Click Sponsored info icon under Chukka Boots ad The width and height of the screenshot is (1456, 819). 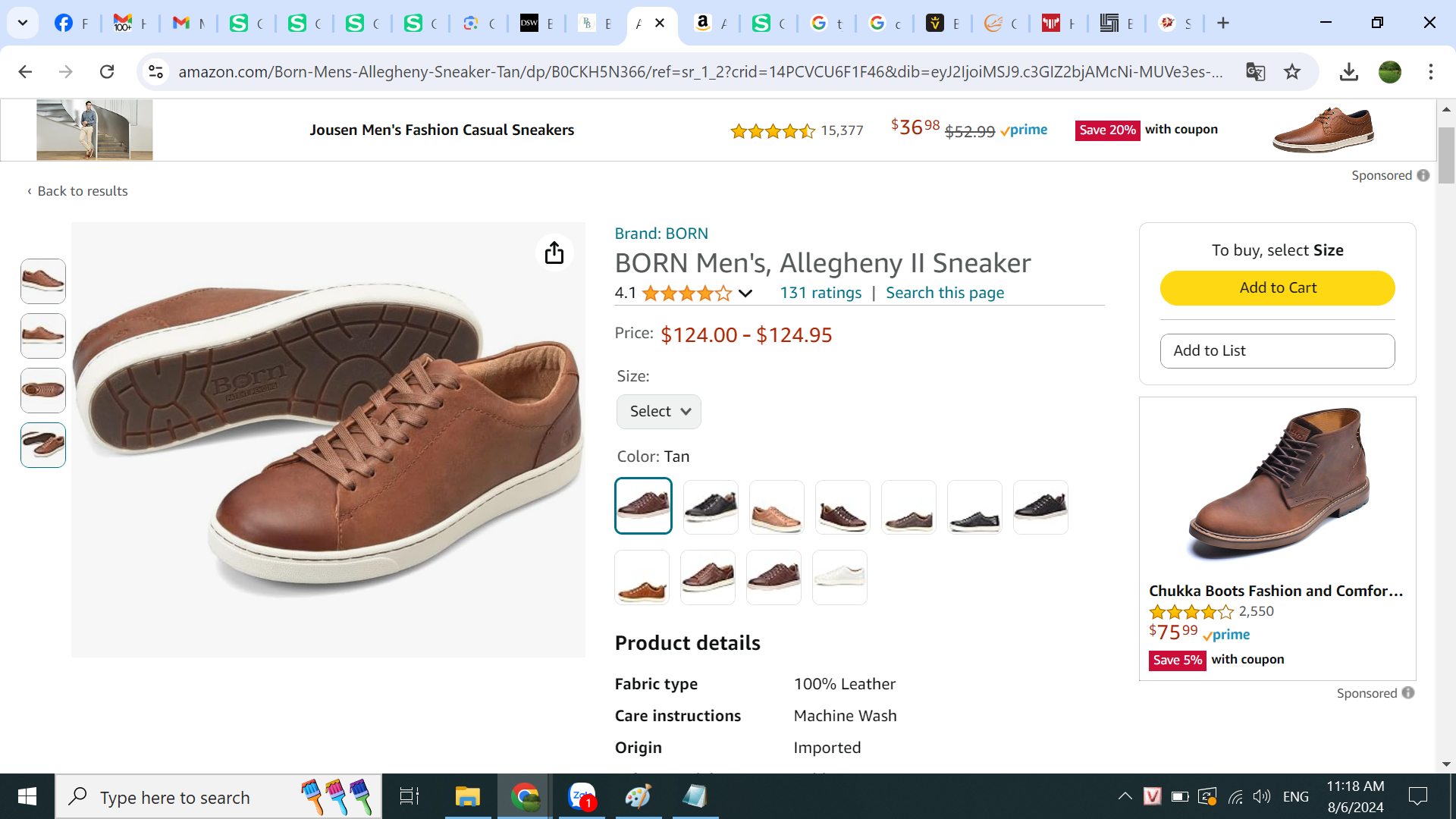[x=1408, y=693]
